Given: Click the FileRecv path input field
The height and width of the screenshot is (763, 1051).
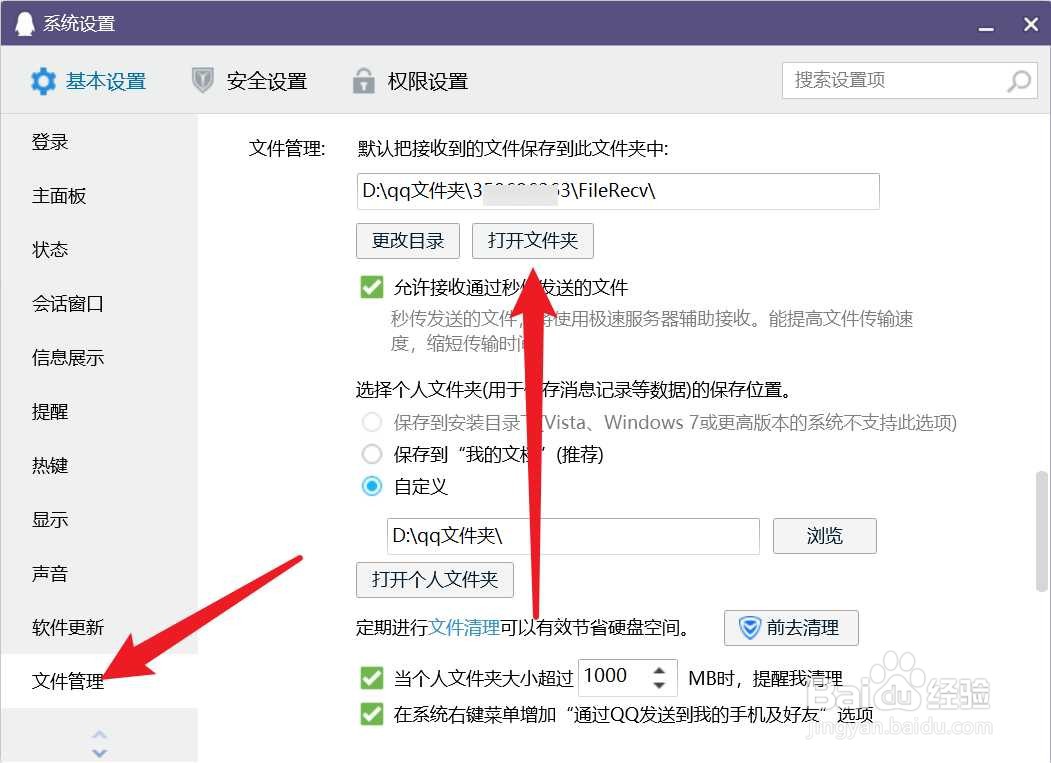Looking at the screenshot, I should (x=617, y=191).
